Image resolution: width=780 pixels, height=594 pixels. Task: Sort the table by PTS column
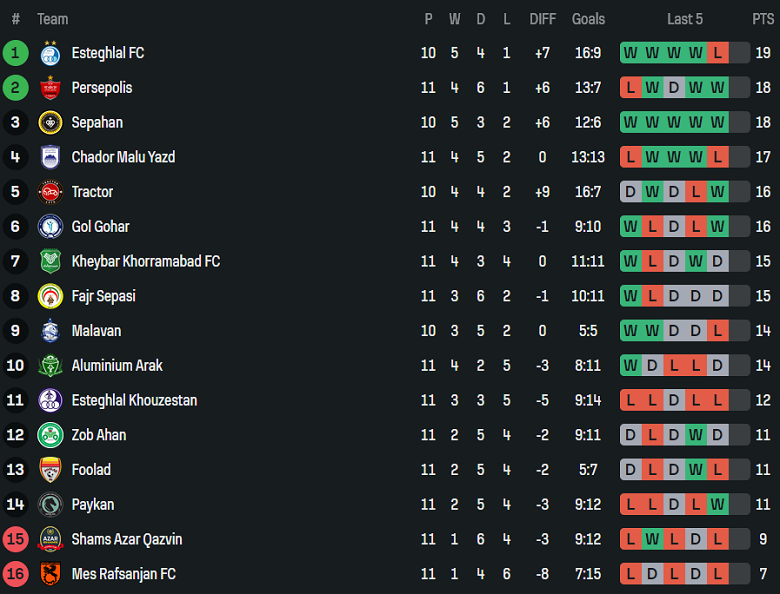click(763, 19)
